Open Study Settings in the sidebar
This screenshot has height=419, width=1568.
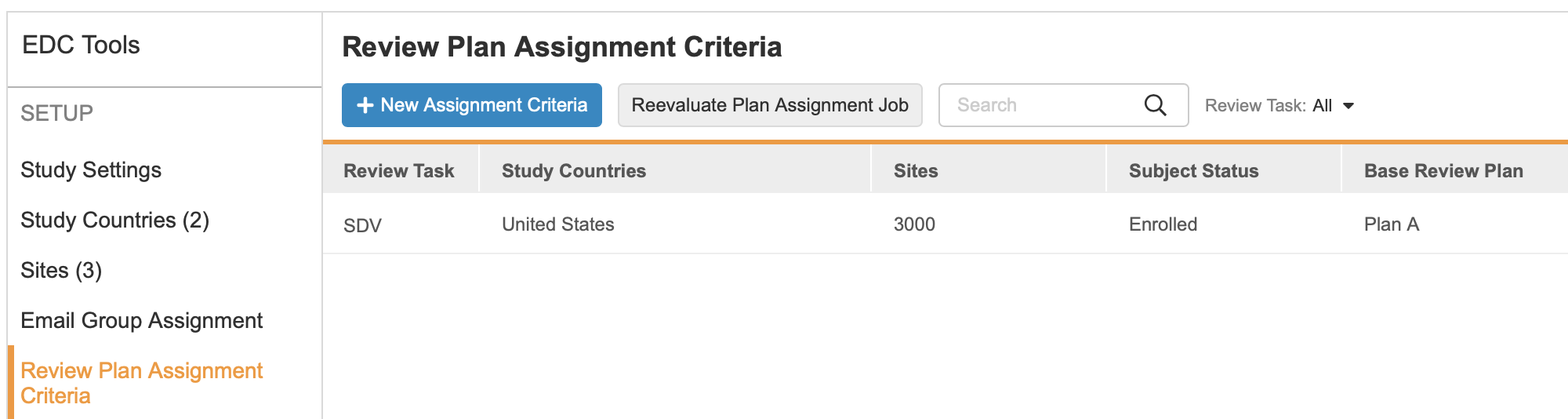point(91,170)
